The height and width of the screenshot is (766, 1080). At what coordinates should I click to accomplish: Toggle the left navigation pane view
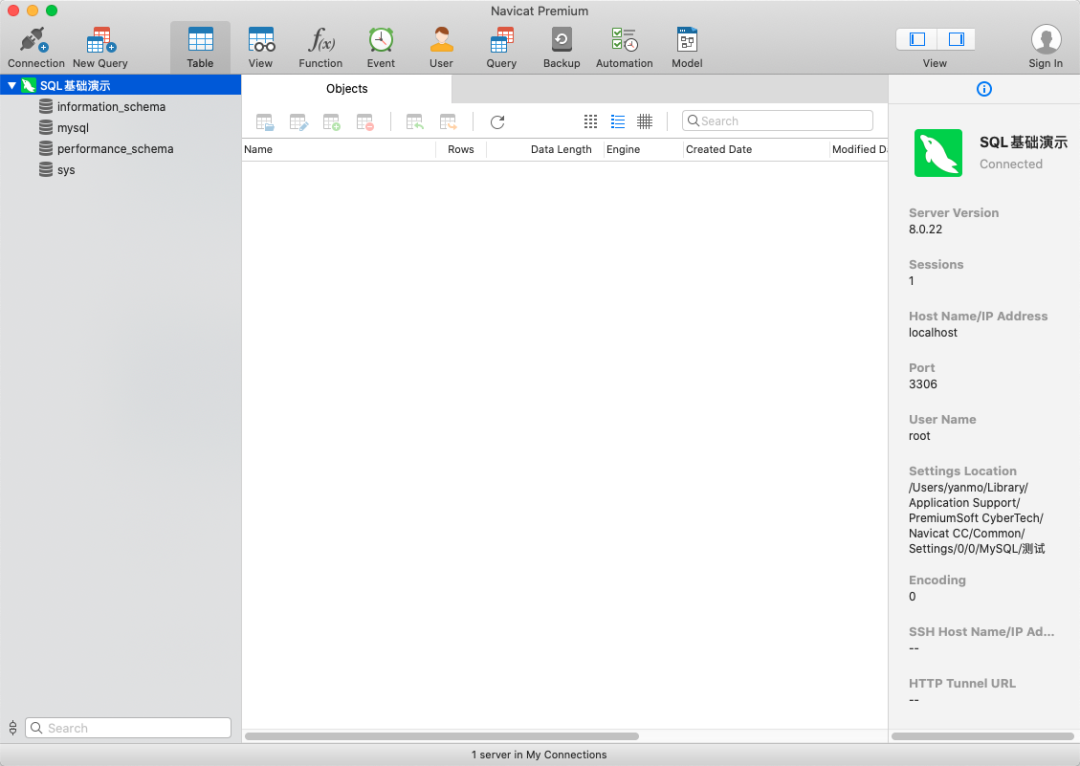[916, 39]
